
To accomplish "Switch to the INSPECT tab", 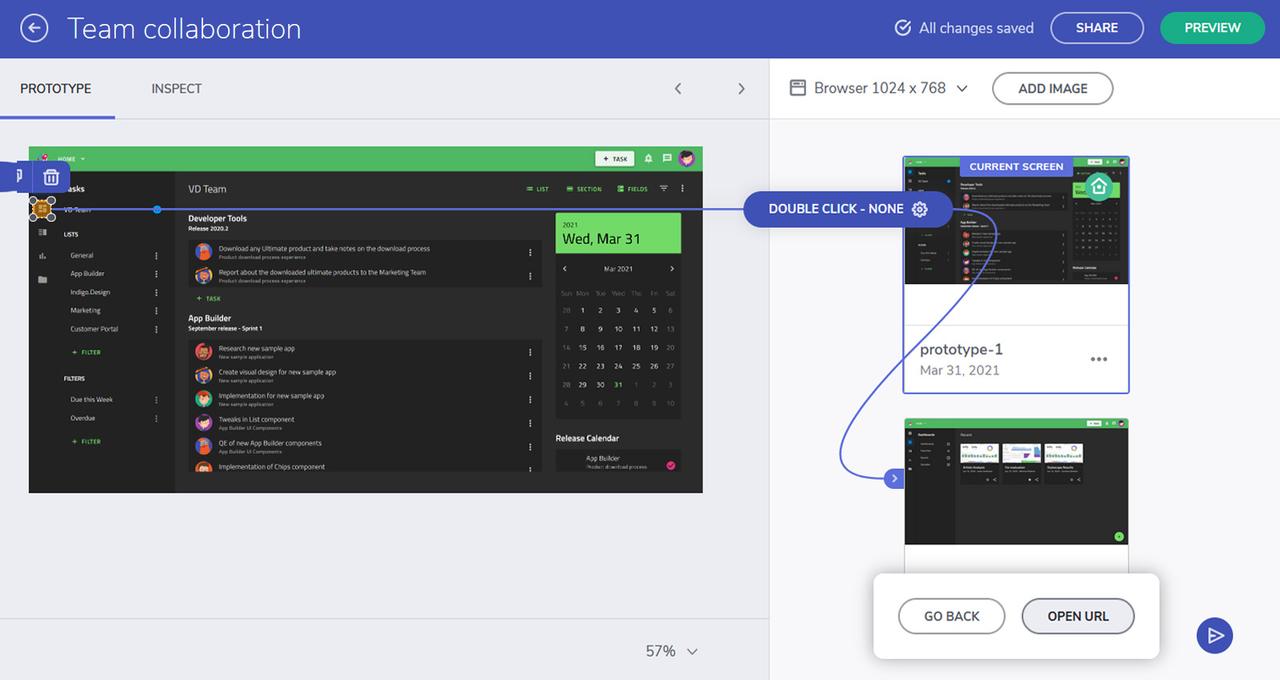I will pos(176,88).
